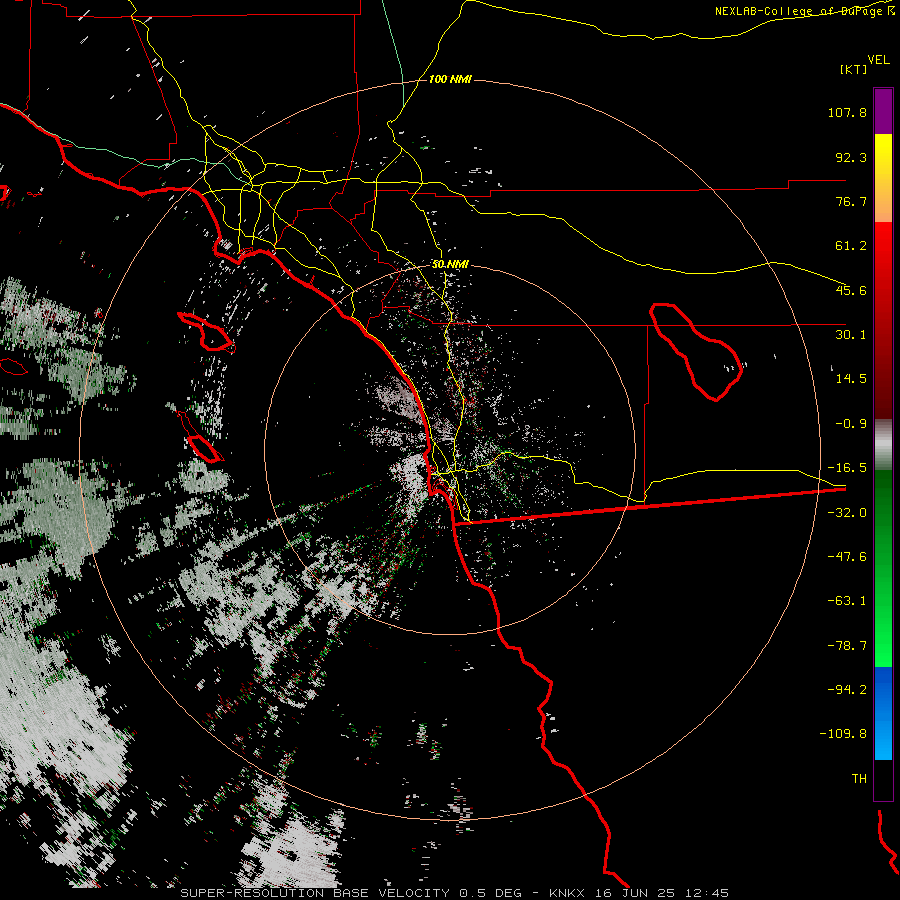Viewport: 900px width, 900px height.
Task: Select the 92.3 velocity scale value
Action: (851, 157)
